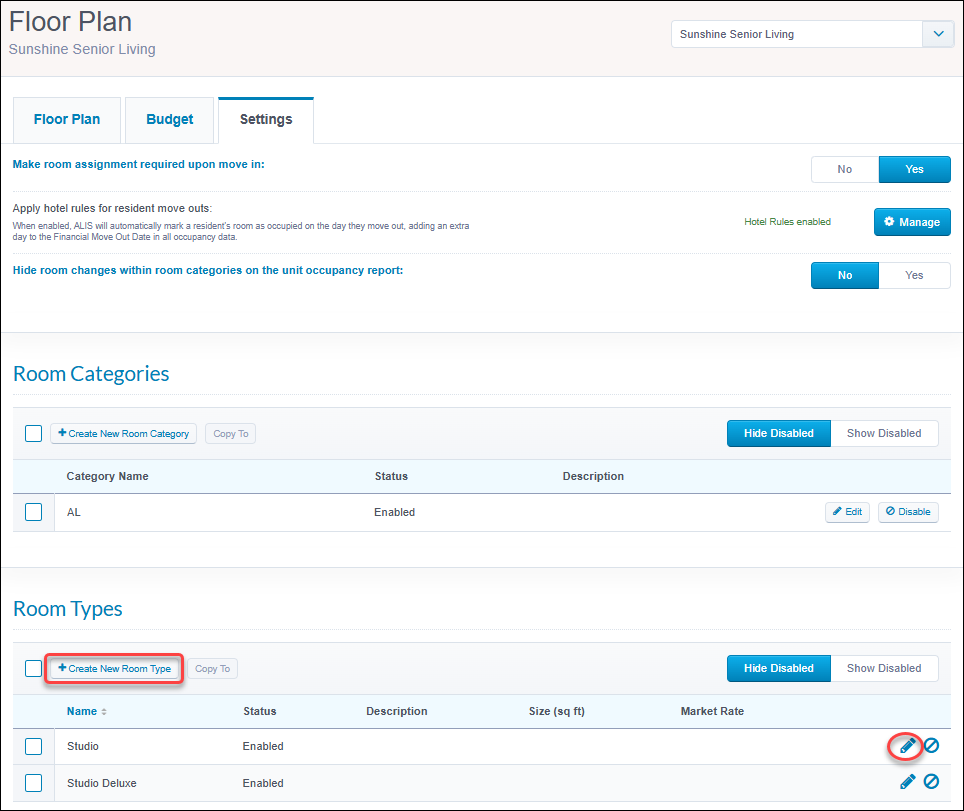Open Manage hotel rules button

click(912, 222)
